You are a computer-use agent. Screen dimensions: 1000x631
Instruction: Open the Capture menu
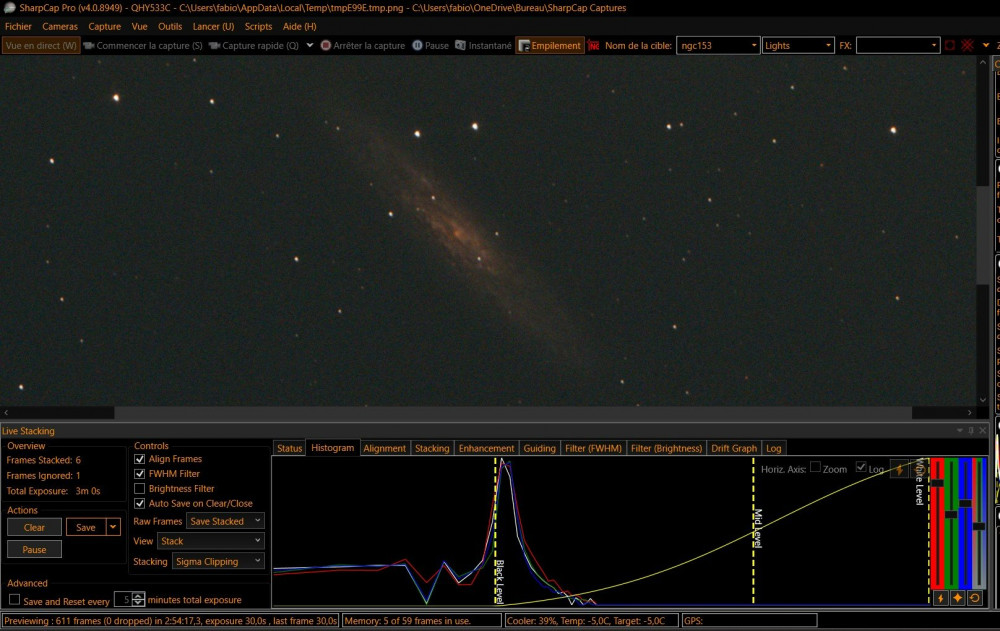(105, 26)
